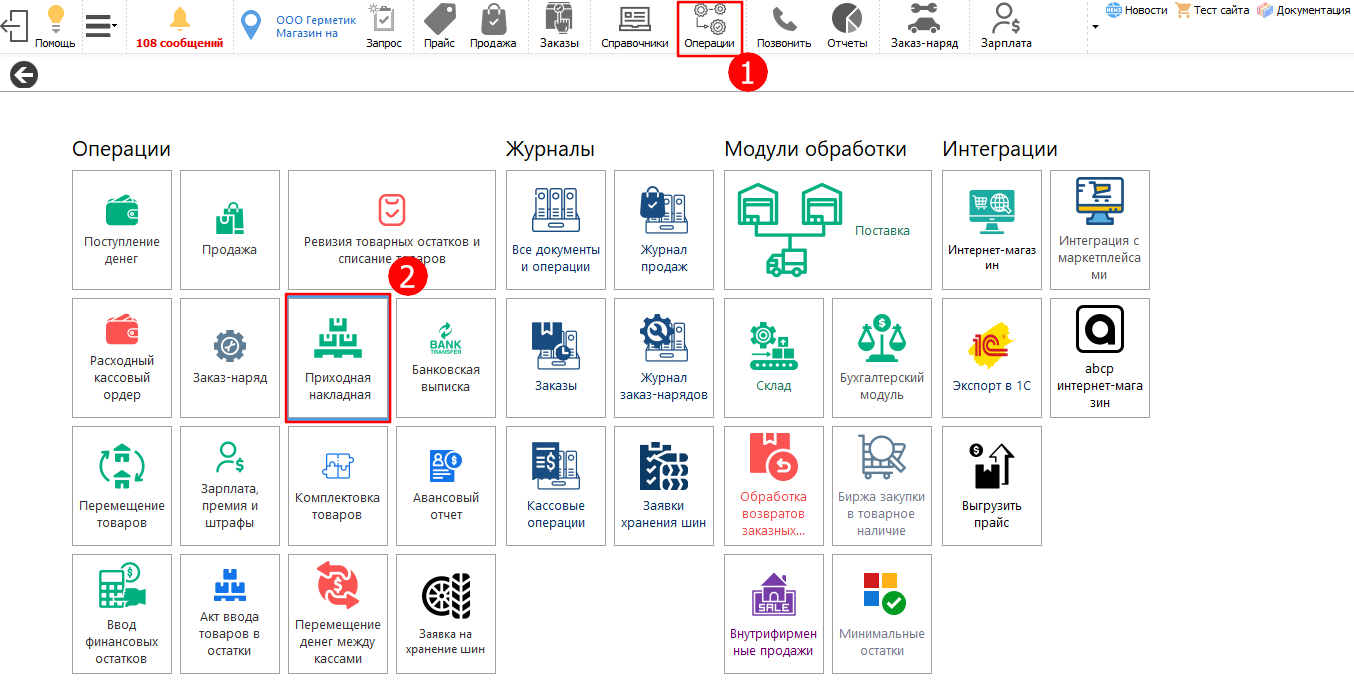Open the Бухгалтерский модуль tile
Viewport: 1354px width, 686px height.
881,358
